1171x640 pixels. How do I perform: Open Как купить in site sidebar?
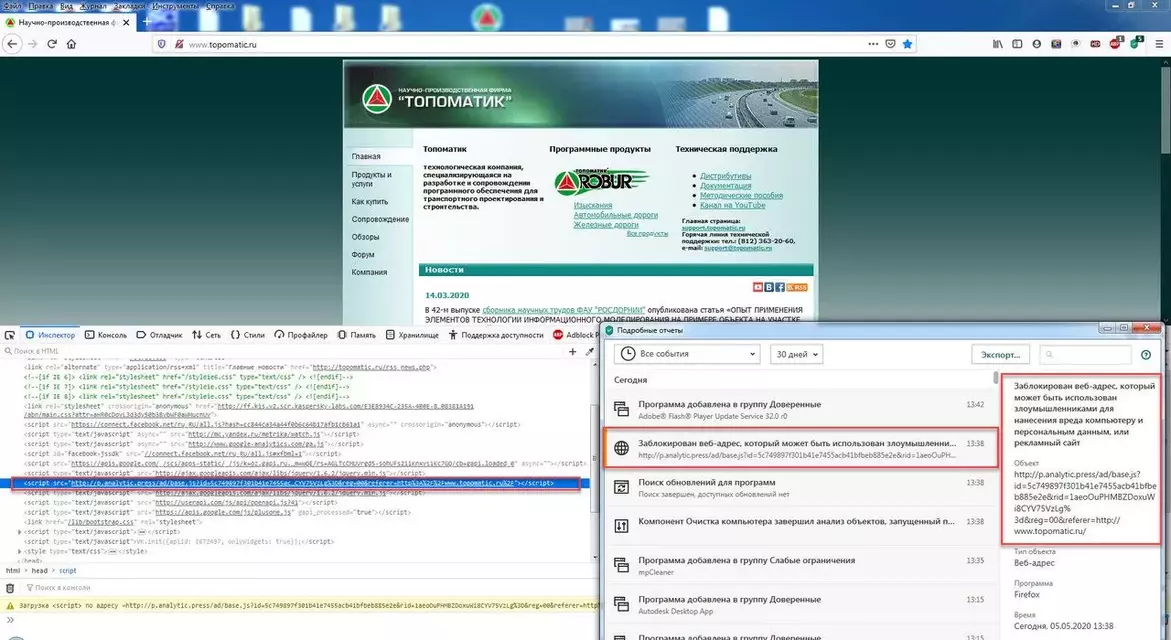[370, 202]
